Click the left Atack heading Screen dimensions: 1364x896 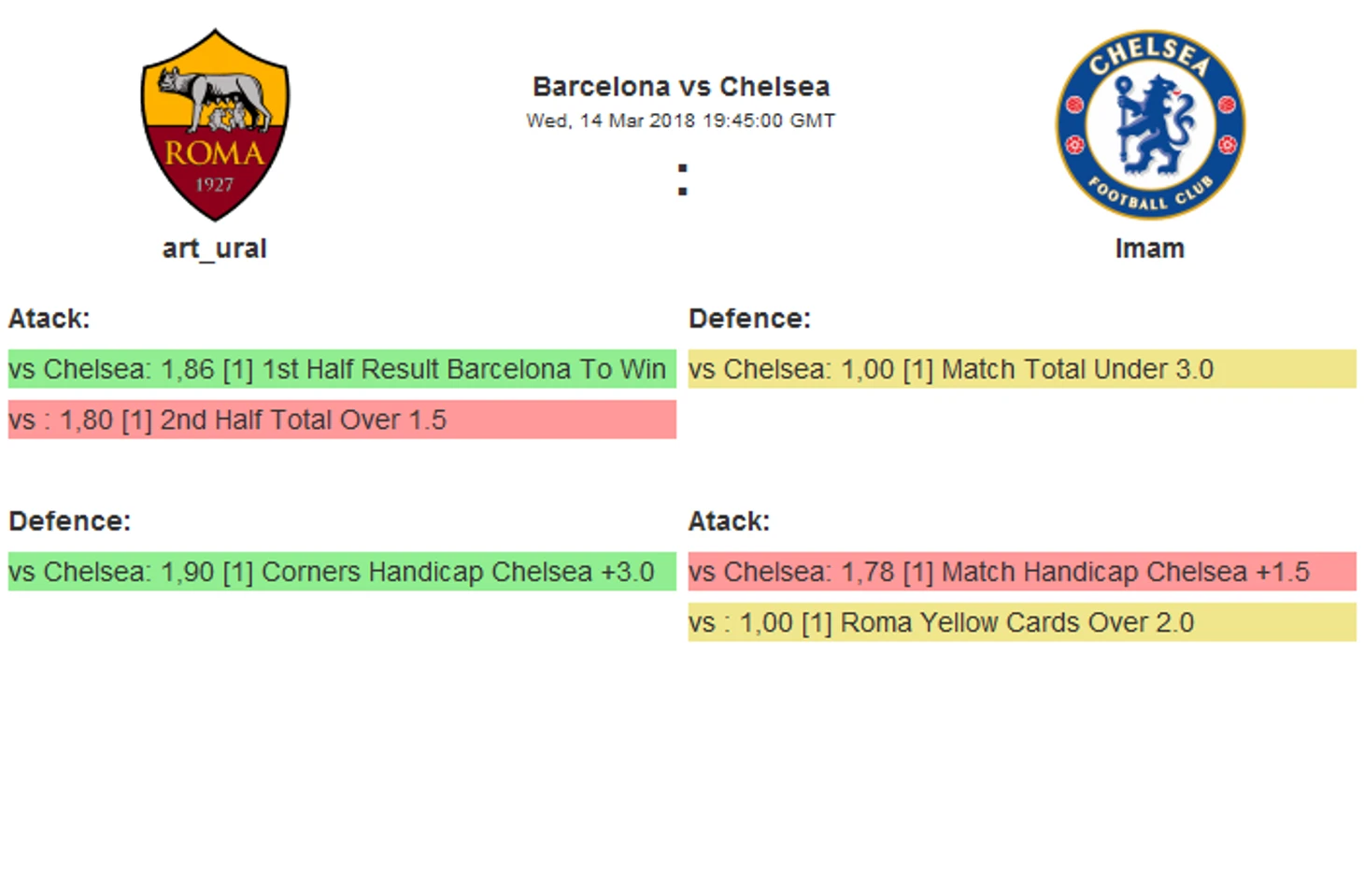pyautogui.click(x=50, y=319)
